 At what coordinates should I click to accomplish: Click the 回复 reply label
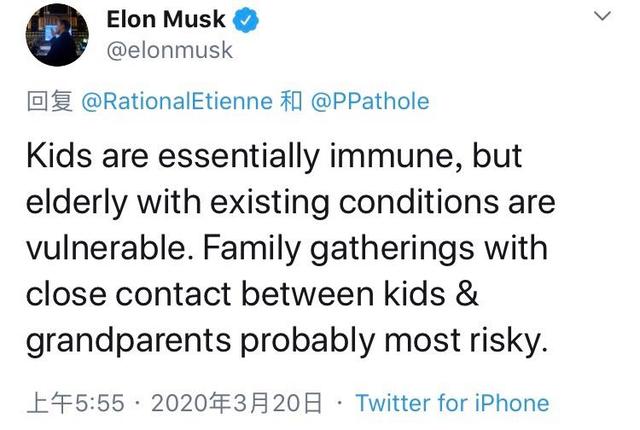point(45,103)
